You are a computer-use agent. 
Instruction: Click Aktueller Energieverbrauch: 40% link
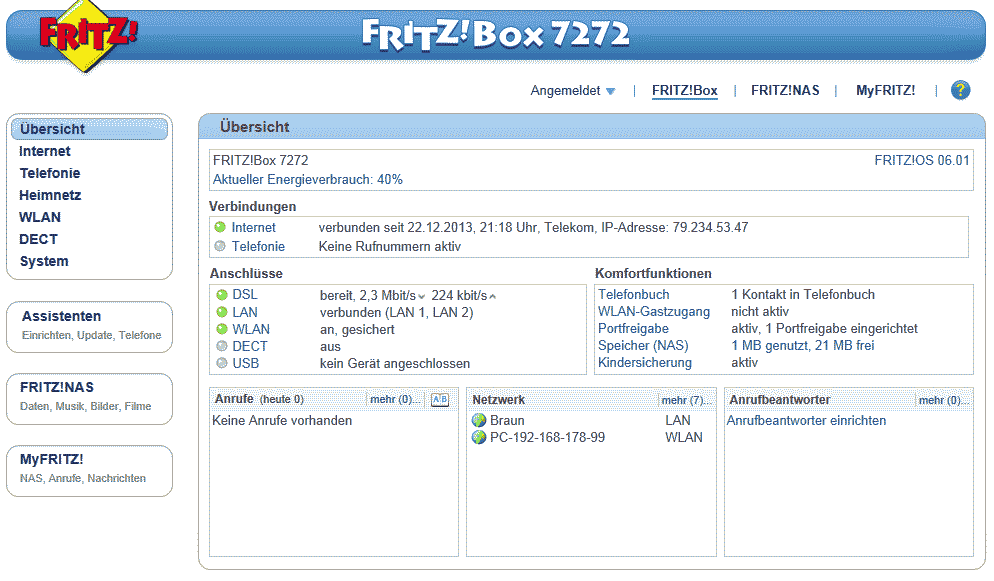click(307, 179)
